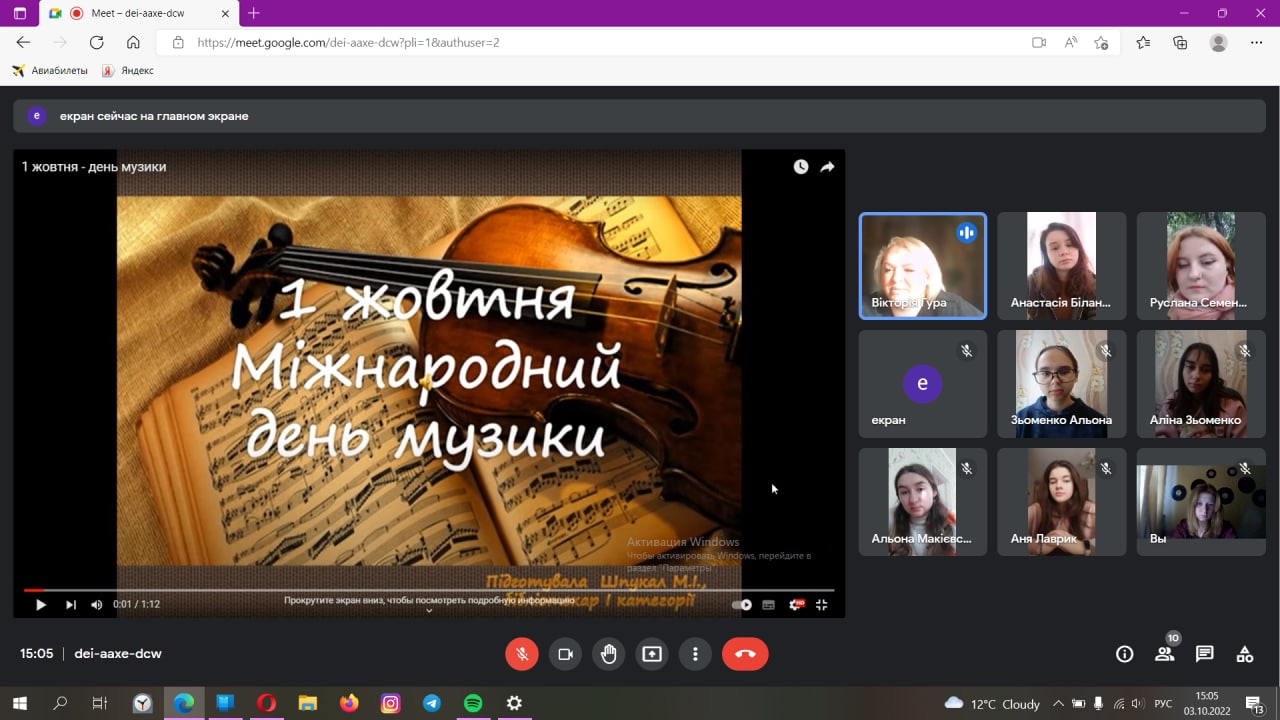The width and height of the screenshot is (1280, 720).
Task: Open Meet's more options three-dot menu
Action: pos(695,654)
